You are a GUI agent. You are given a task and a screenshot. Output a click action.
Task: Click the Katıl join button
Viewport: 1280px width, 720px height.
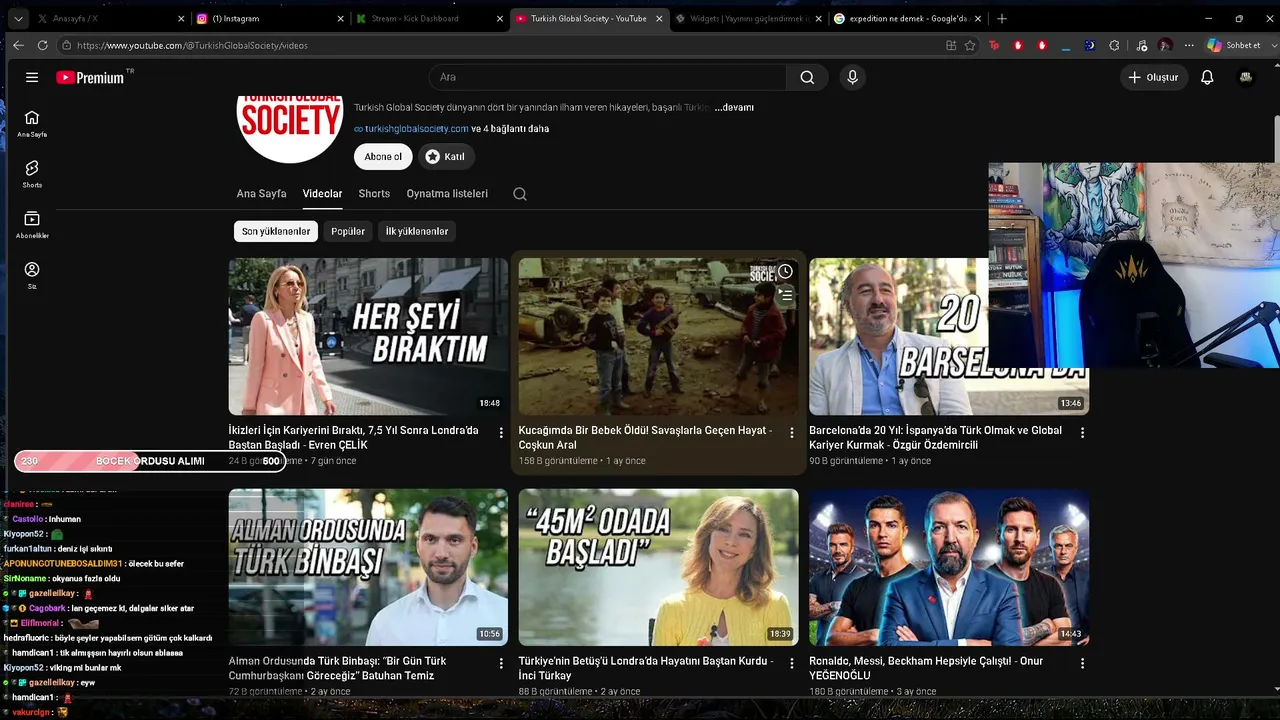point(445,157)
